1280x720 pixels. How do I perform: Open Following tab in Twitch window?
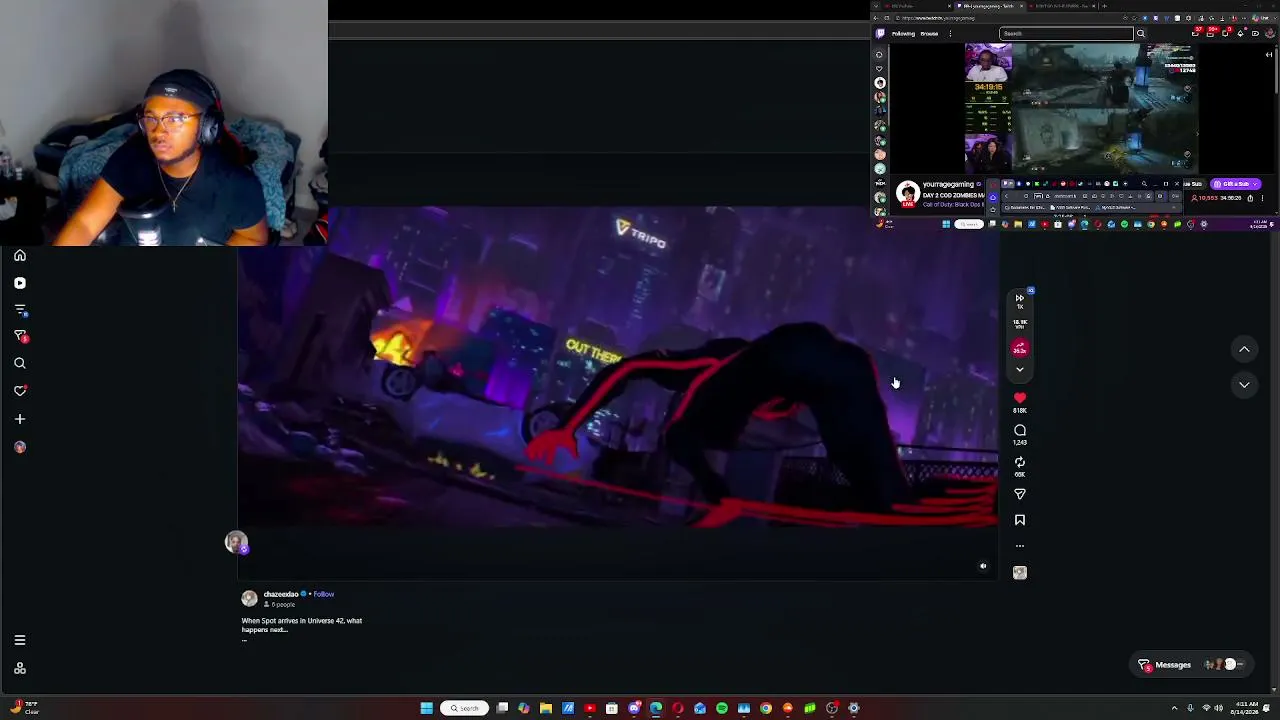[x=903, y=33]
